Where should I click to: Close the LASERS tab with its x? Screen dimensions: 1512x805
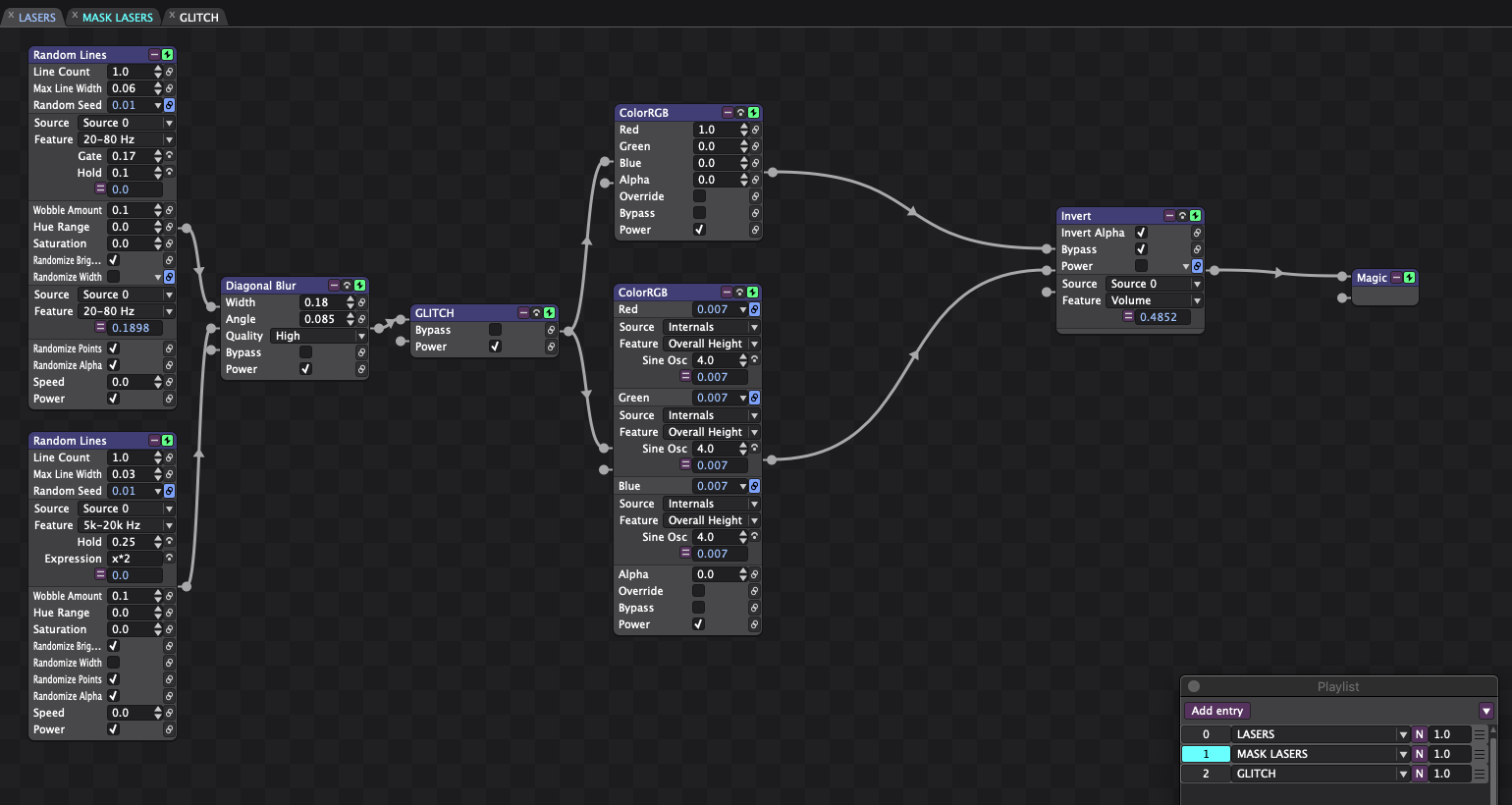[11, 16]
